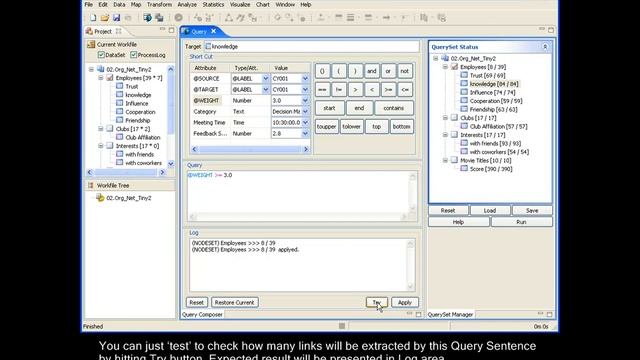The width and height of the screenshot is (640, 360).
Task: Click the Project tree horizontal scrollbar
Action: 126,173
